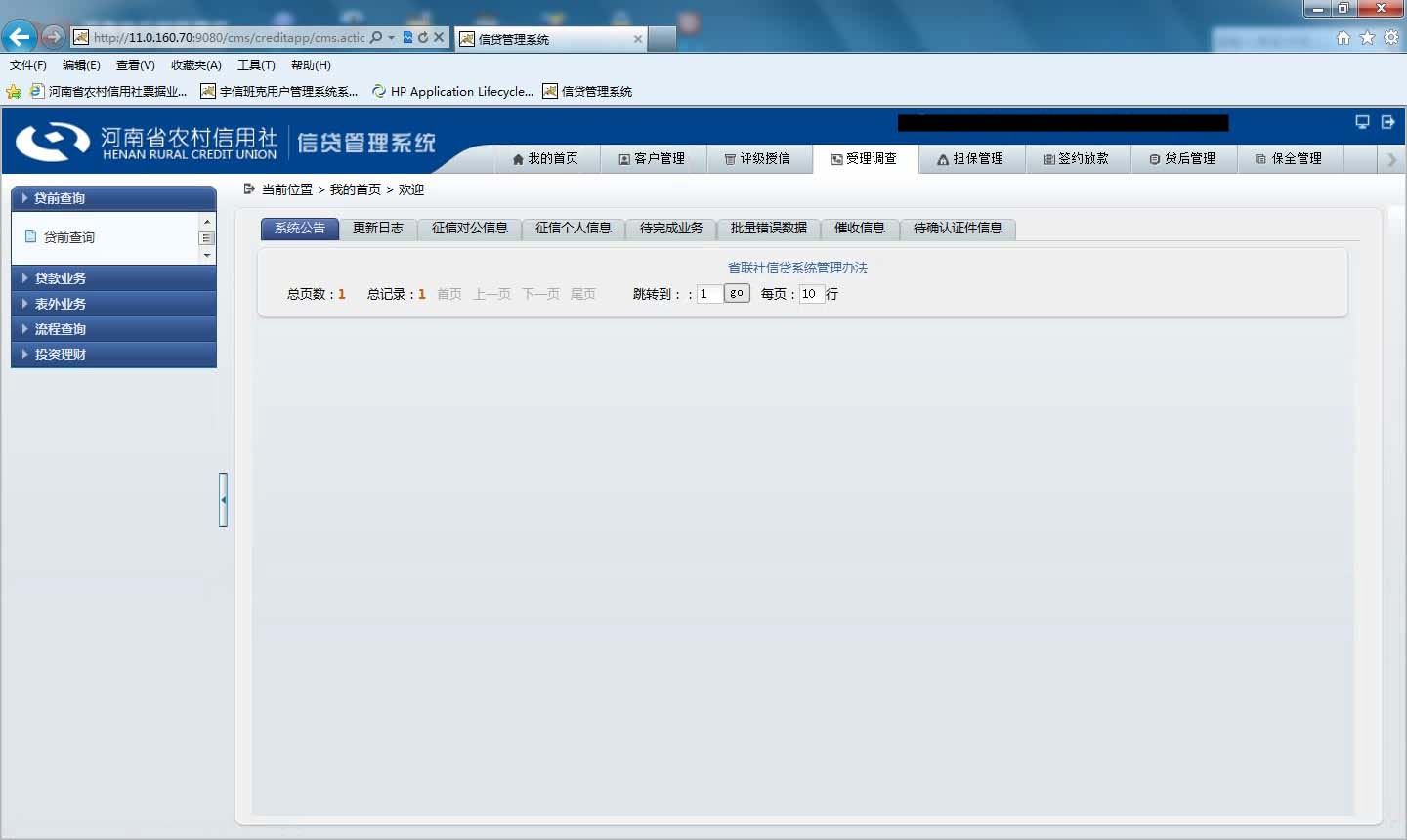Screen dimensions: 1407x840
Task: Click the browser Forward arrow button
Action: click(53, 37)
